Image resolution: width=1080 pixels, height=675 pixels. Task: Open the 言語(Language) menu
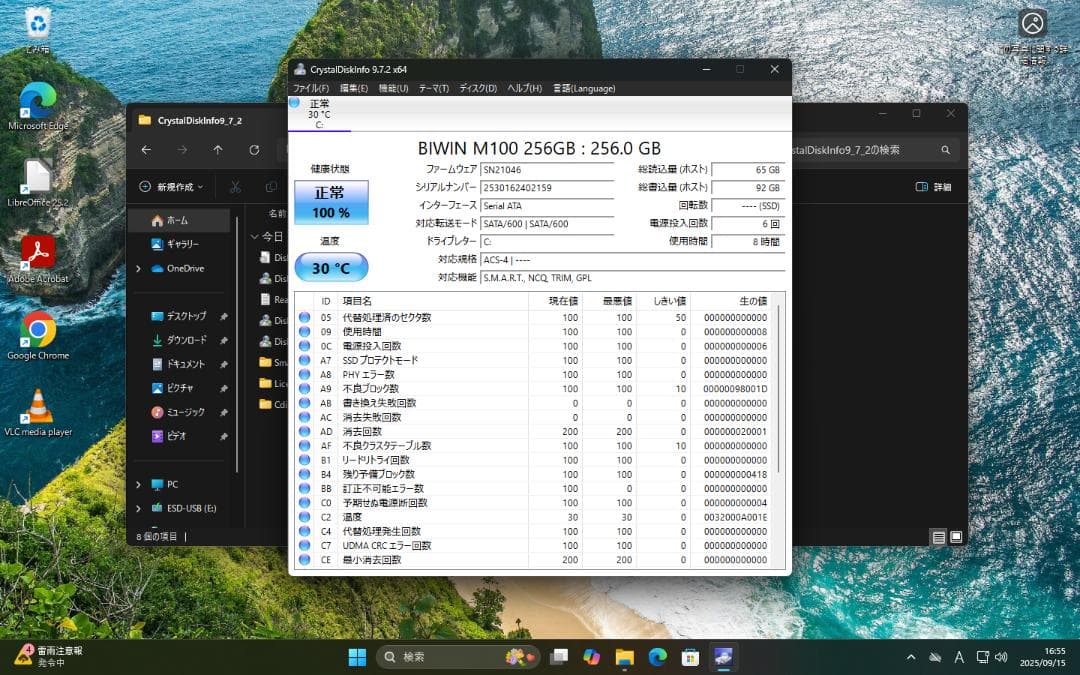[585, 88]
